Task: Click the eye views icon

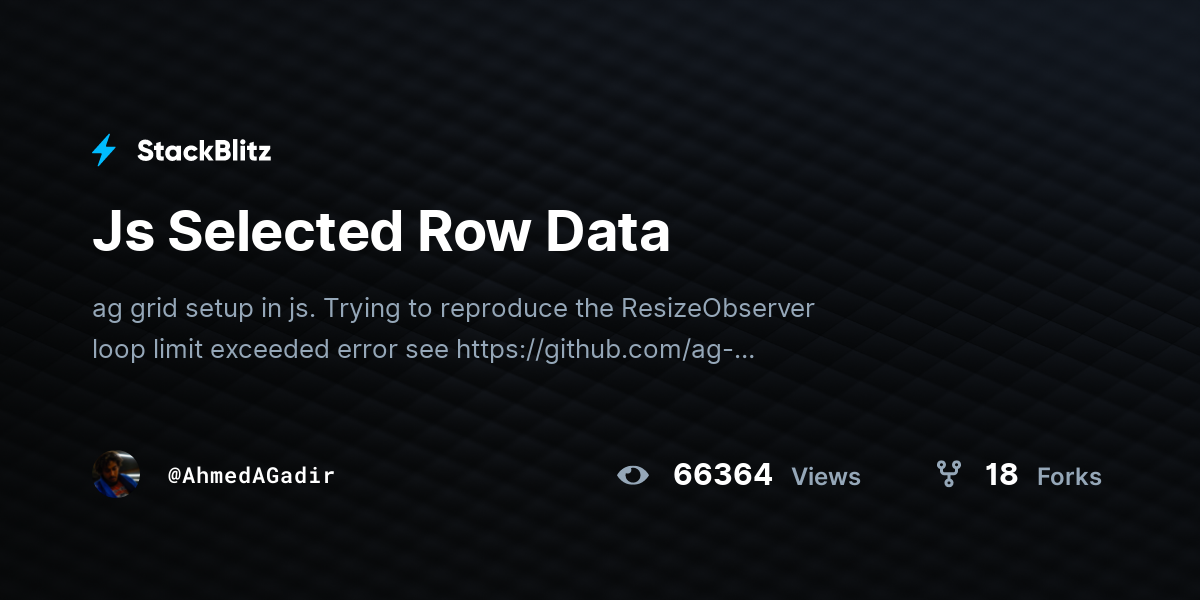Action: tap(633, 475)
